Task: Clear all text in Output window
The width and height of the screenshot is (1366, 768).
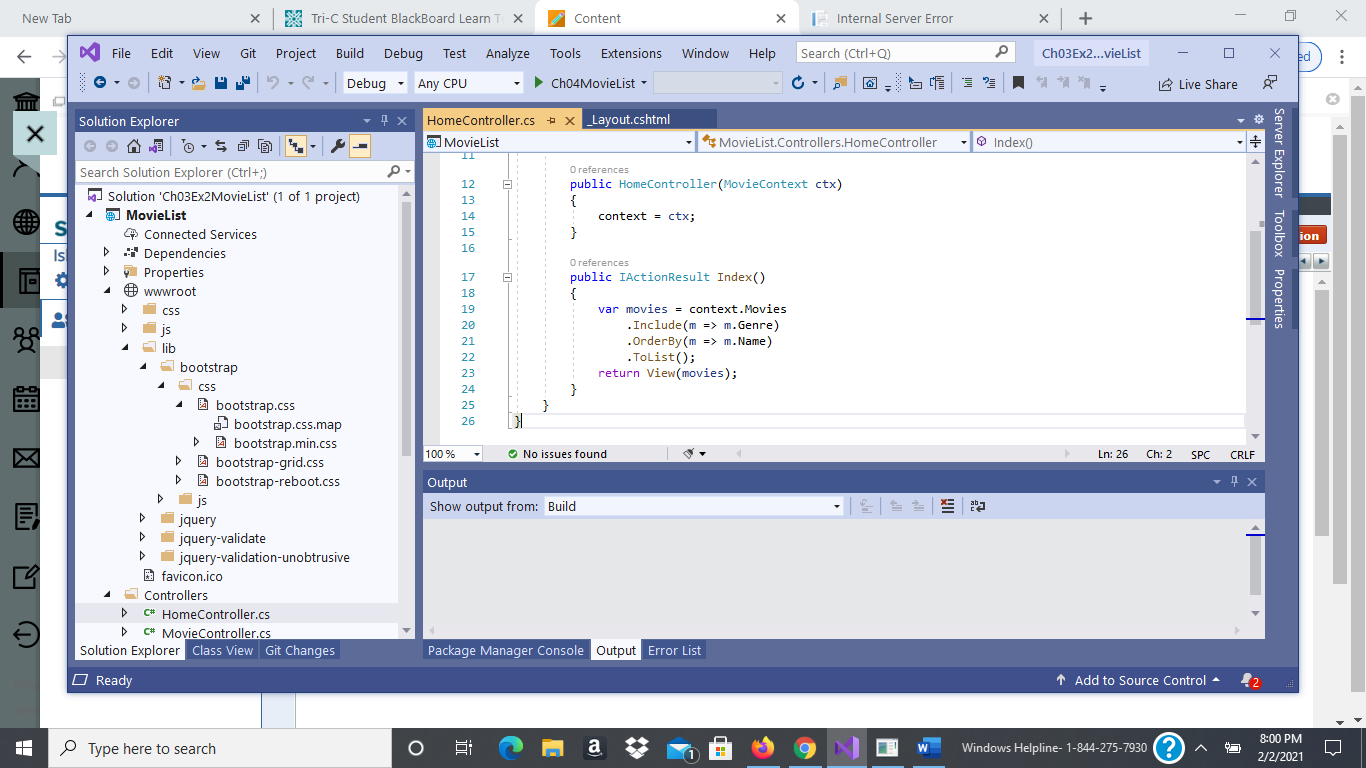Action: (948, 506)
